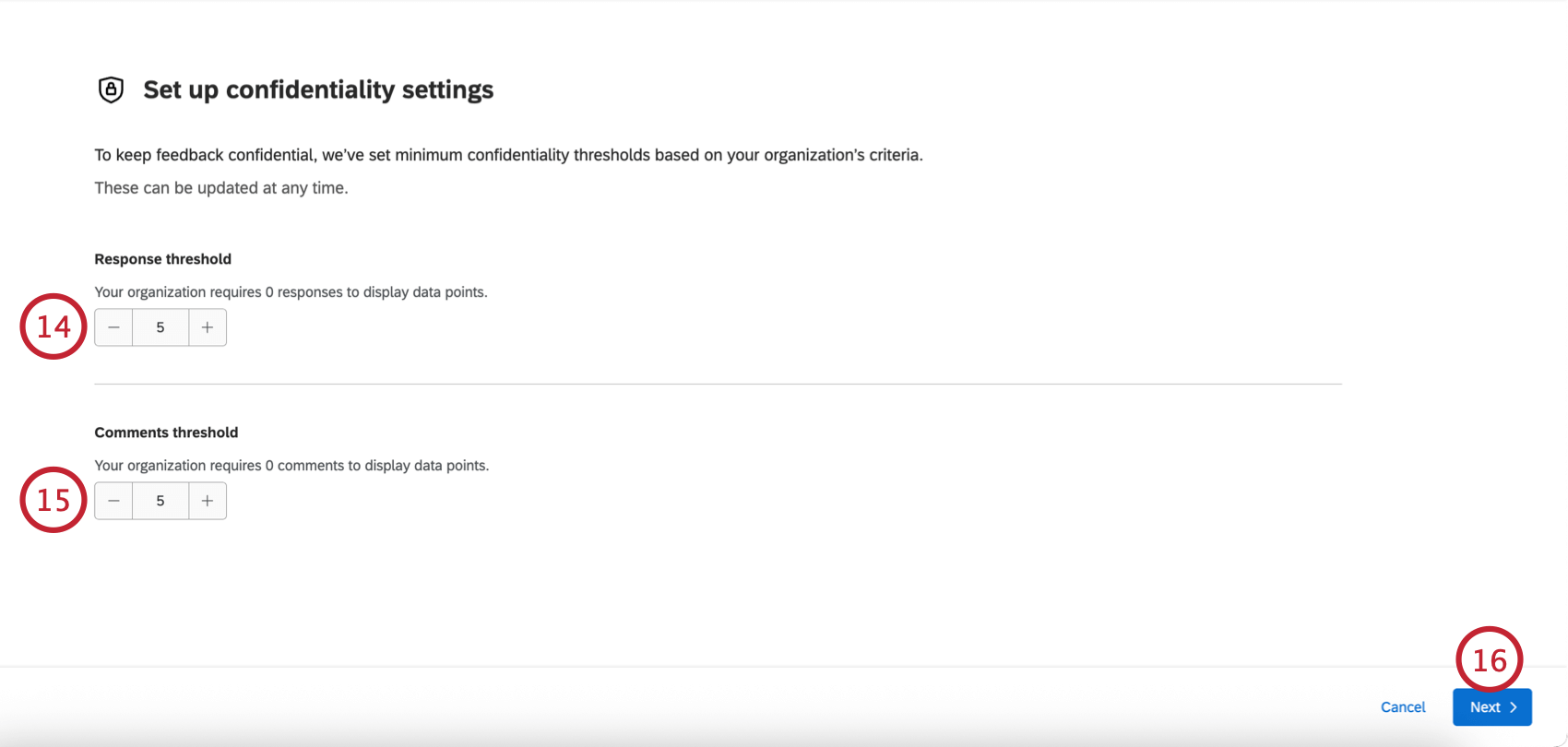1568x747 pixels.
Task: Click the red circled 15 marker
Action: (53, 500)
